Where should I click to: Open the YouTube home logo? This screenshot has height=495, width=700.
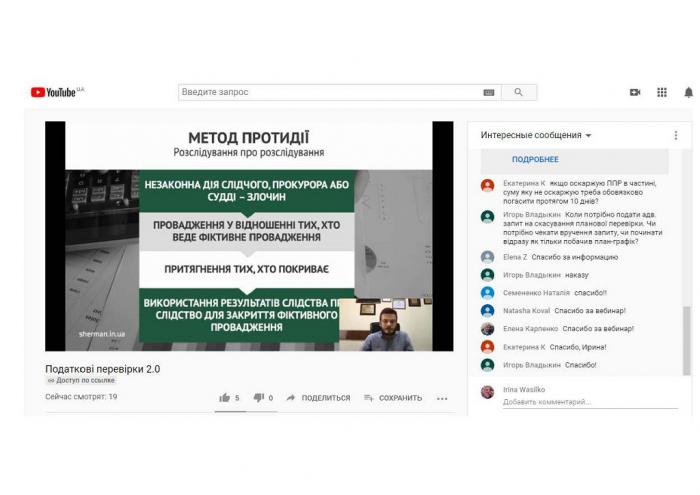pyautogui.click(x=57, y=92)
